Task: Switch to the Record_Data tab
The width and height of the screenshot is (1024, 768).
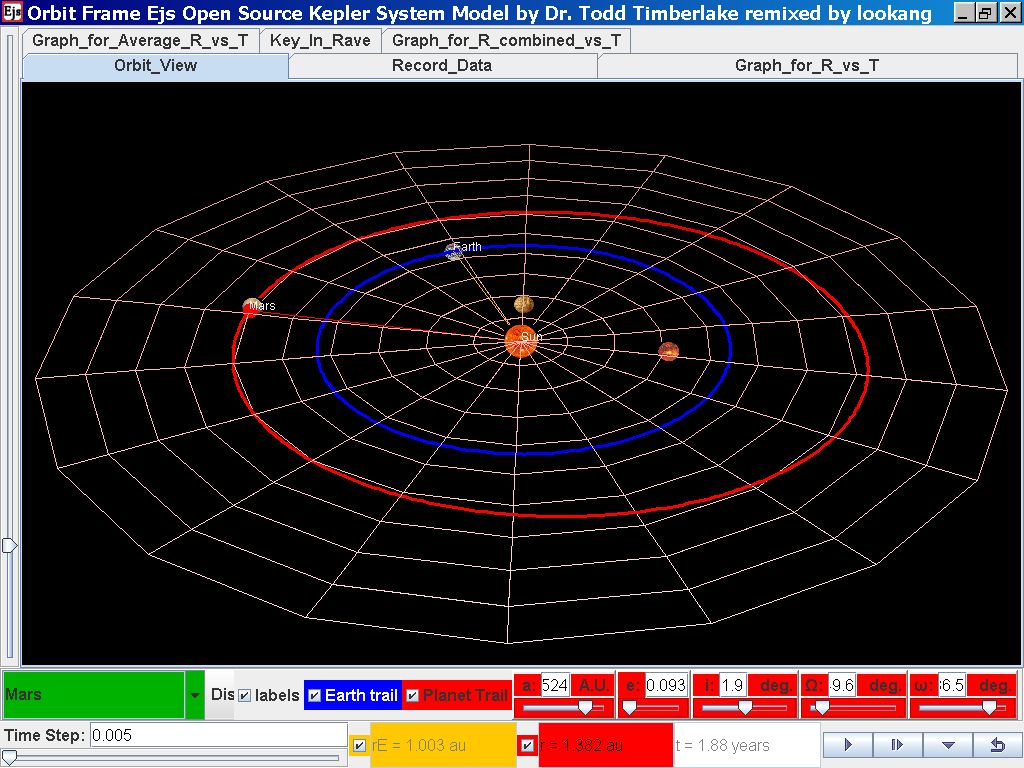Action: (441, 66)
